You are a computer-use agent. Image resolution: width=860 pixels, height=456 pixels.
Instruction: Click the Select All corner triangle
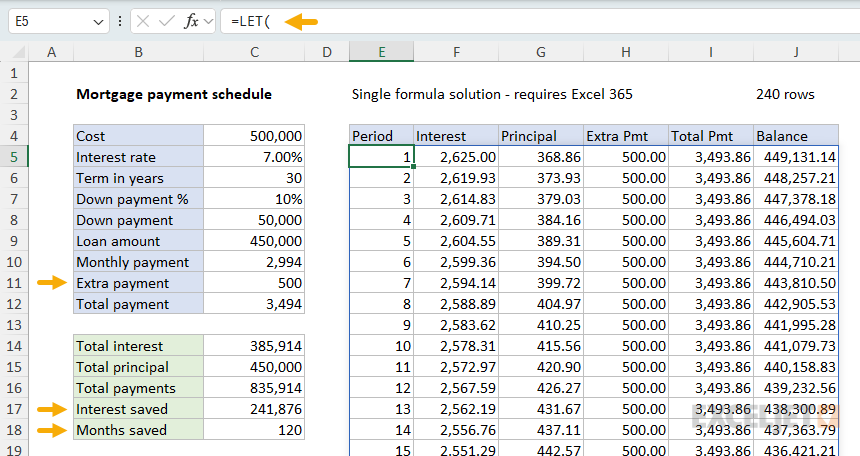[18, 52]
